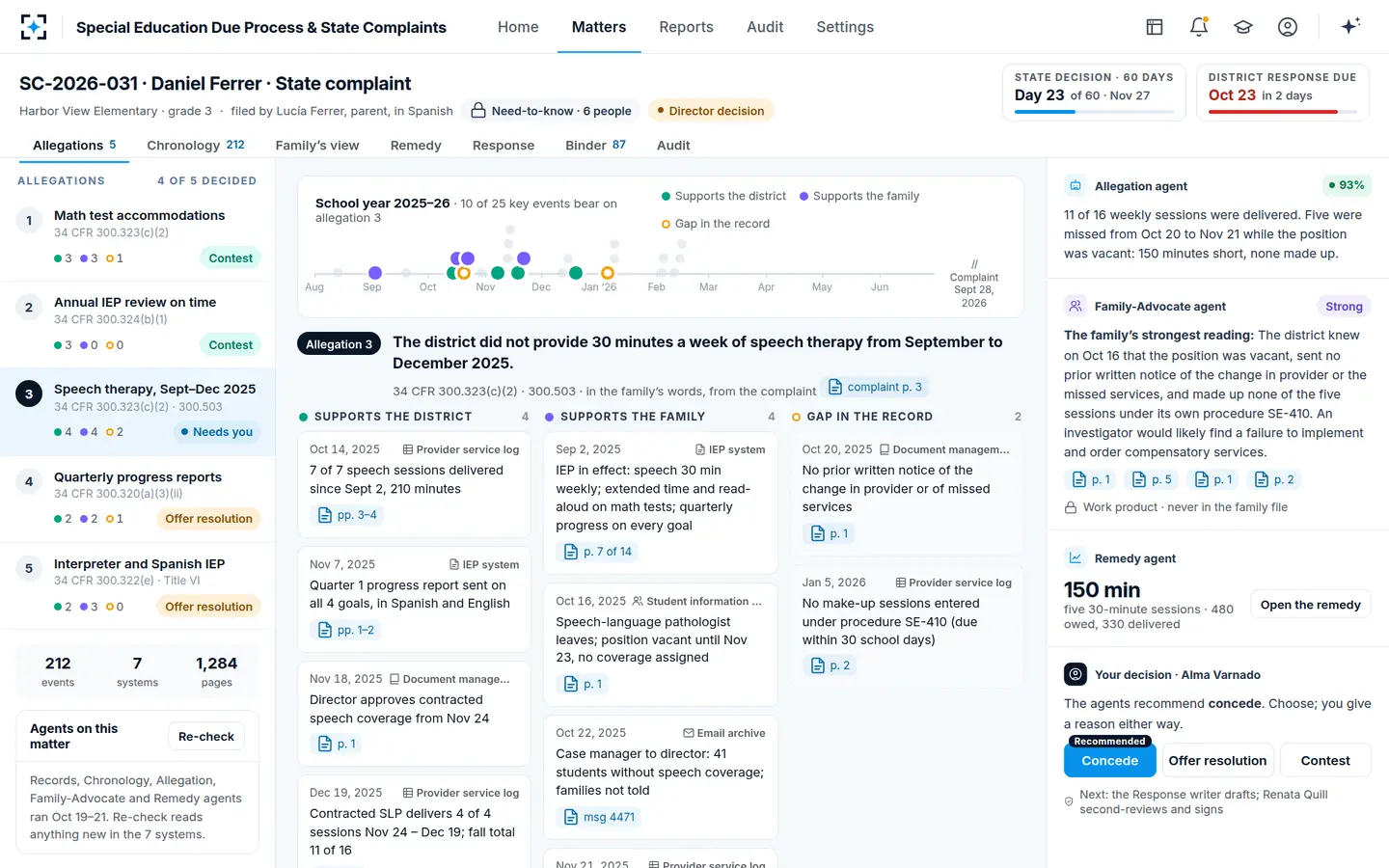Click the Provider service log icon on Oct 14 card
Image resolution: width=1389 pixels, height=868 pixels.
(408, 449)
